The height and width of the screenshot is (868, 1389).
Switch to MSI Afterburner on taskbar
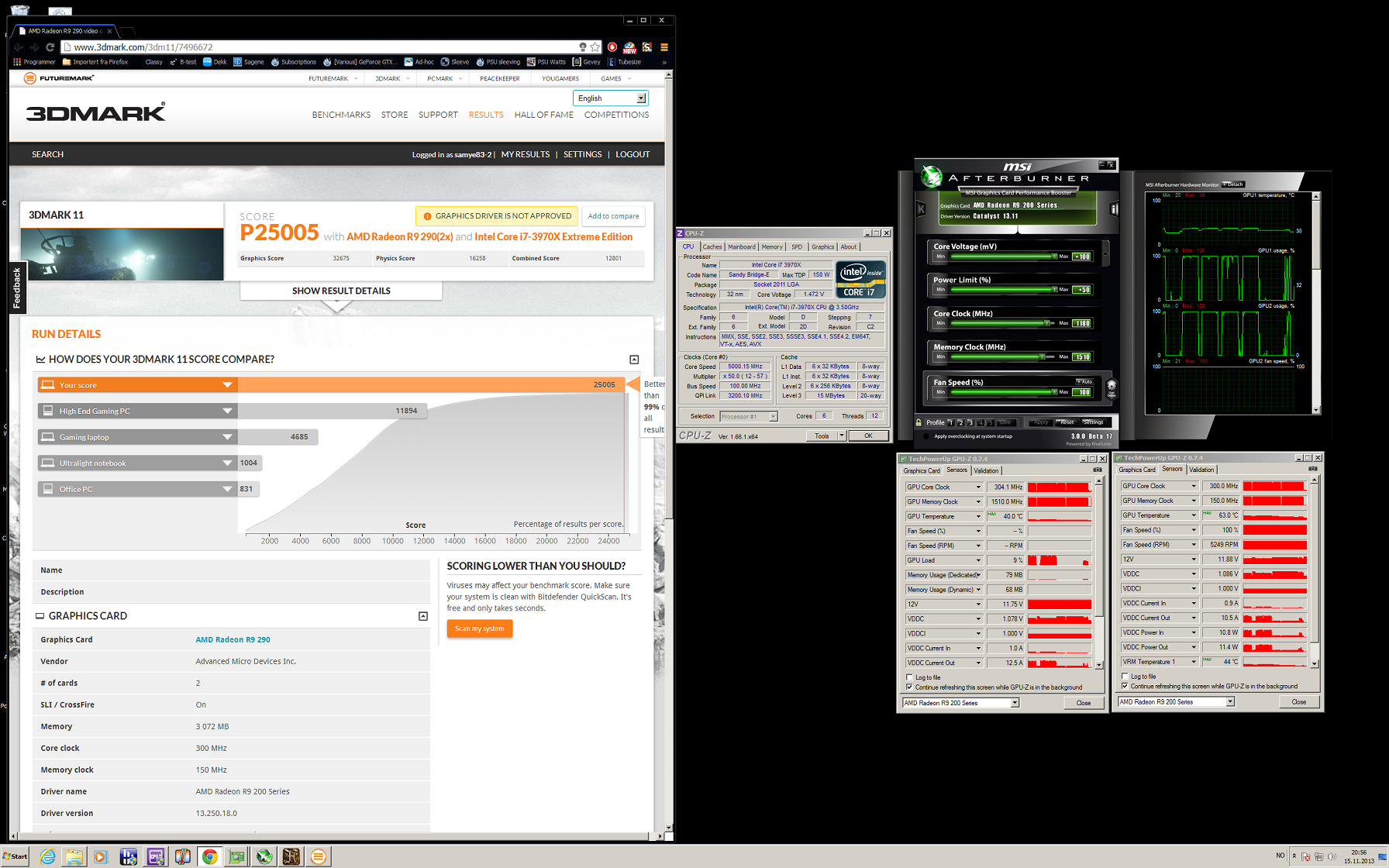(264, 856)
